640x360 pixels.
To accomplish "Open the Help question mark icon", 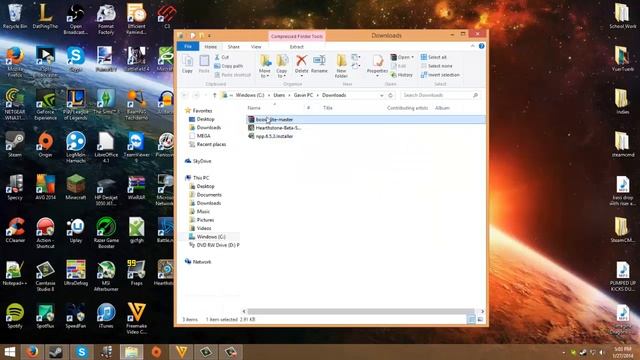I will (x=482, y=46).
